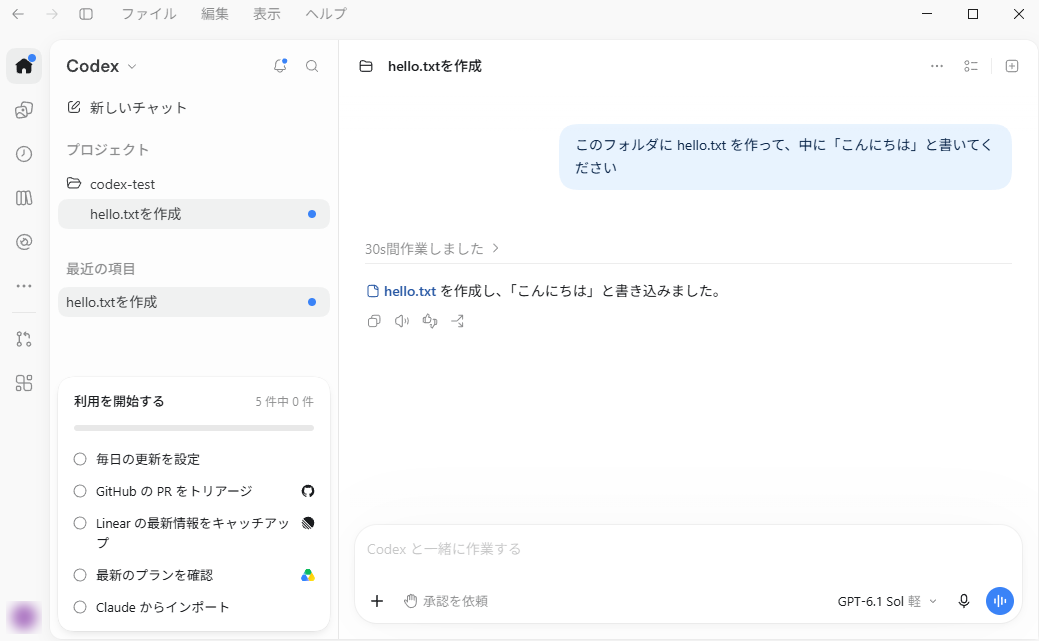Screen dimensions: 1039x641
Task: Click the folder icon beside chat title
Action: click(366, 66)
